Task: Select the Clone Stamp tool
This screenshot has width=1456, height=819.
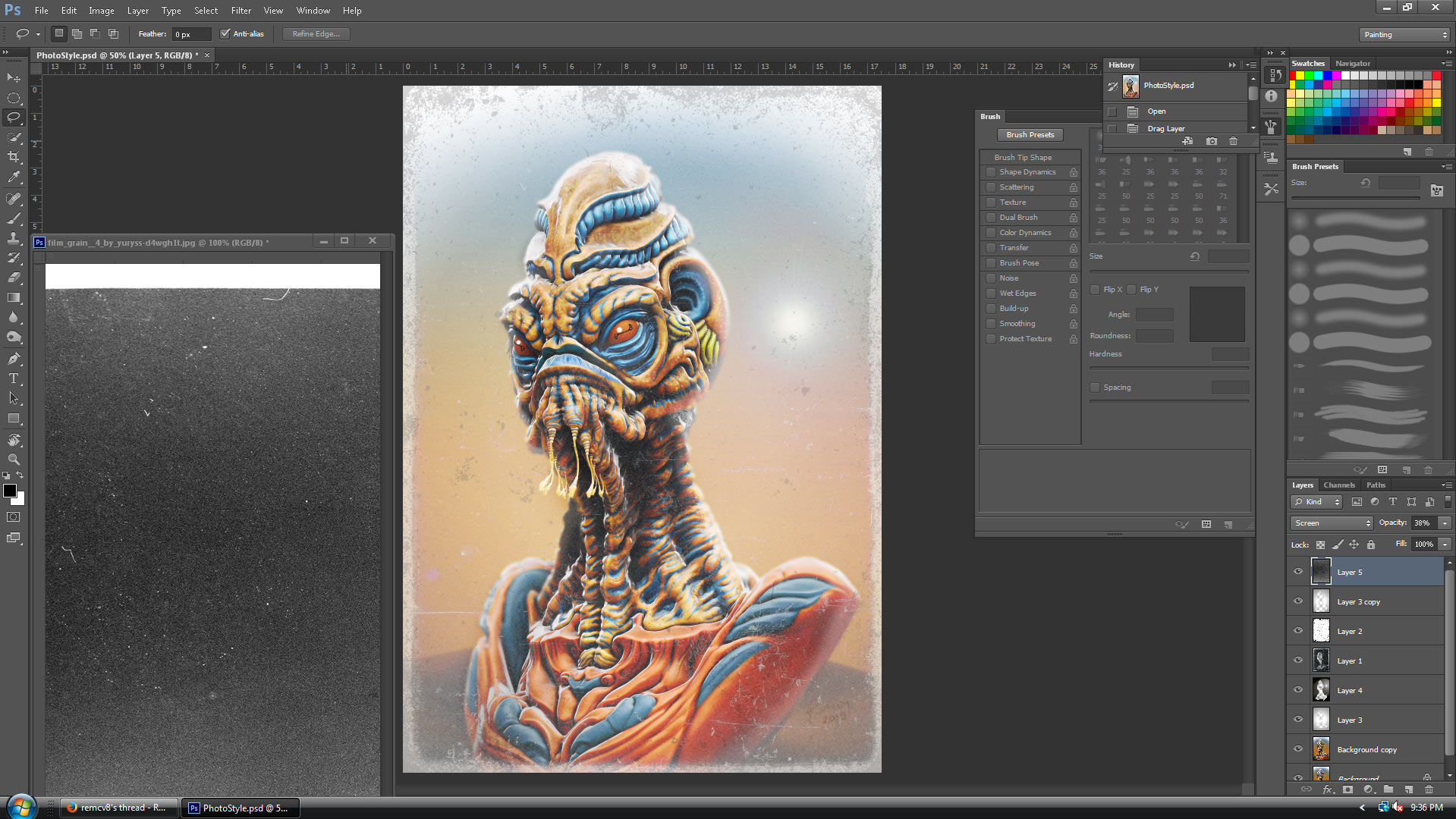Action: click(14, 238)
